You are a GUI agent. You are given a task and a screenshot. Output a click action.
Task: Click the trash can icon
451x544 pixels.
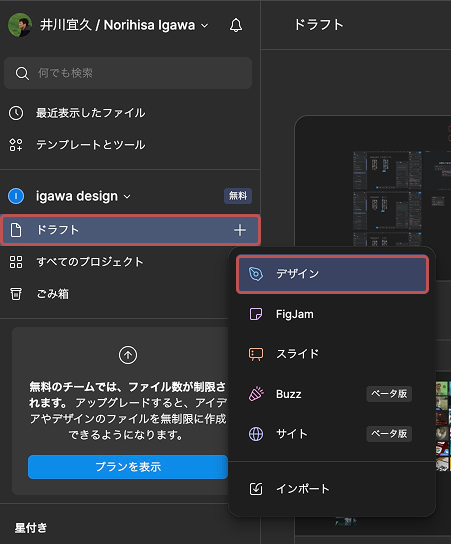pos(16,294)
